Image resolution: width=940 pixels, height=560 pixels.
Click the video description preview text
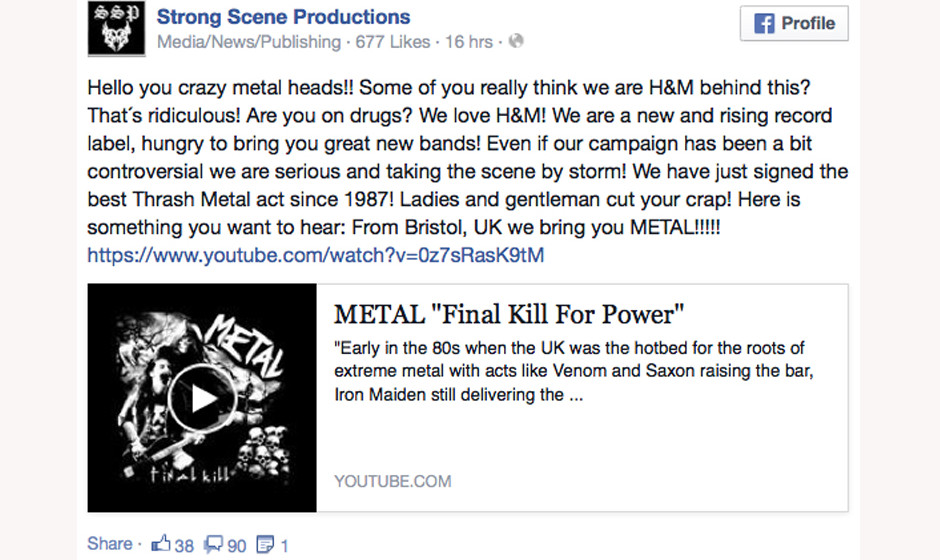569,371
